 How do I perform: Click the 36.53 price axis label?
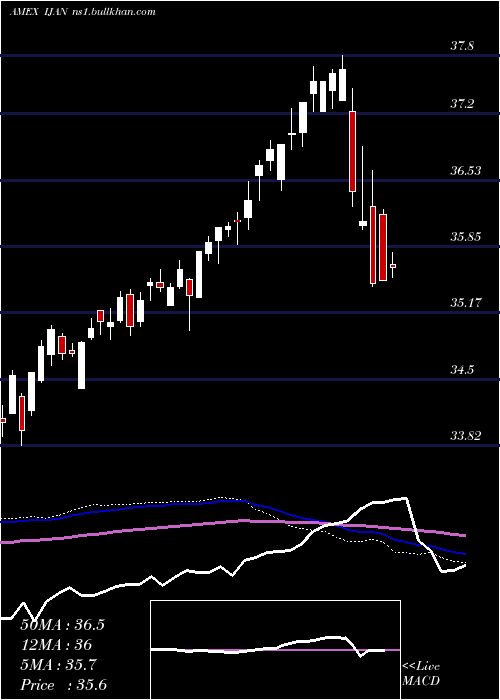466,171
